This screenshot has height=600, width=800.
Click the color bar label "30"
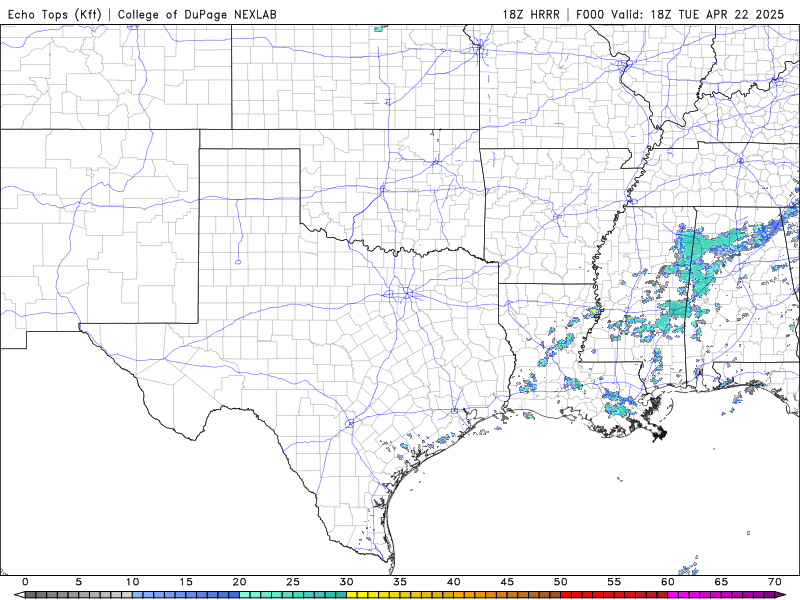tap(346, 582)
